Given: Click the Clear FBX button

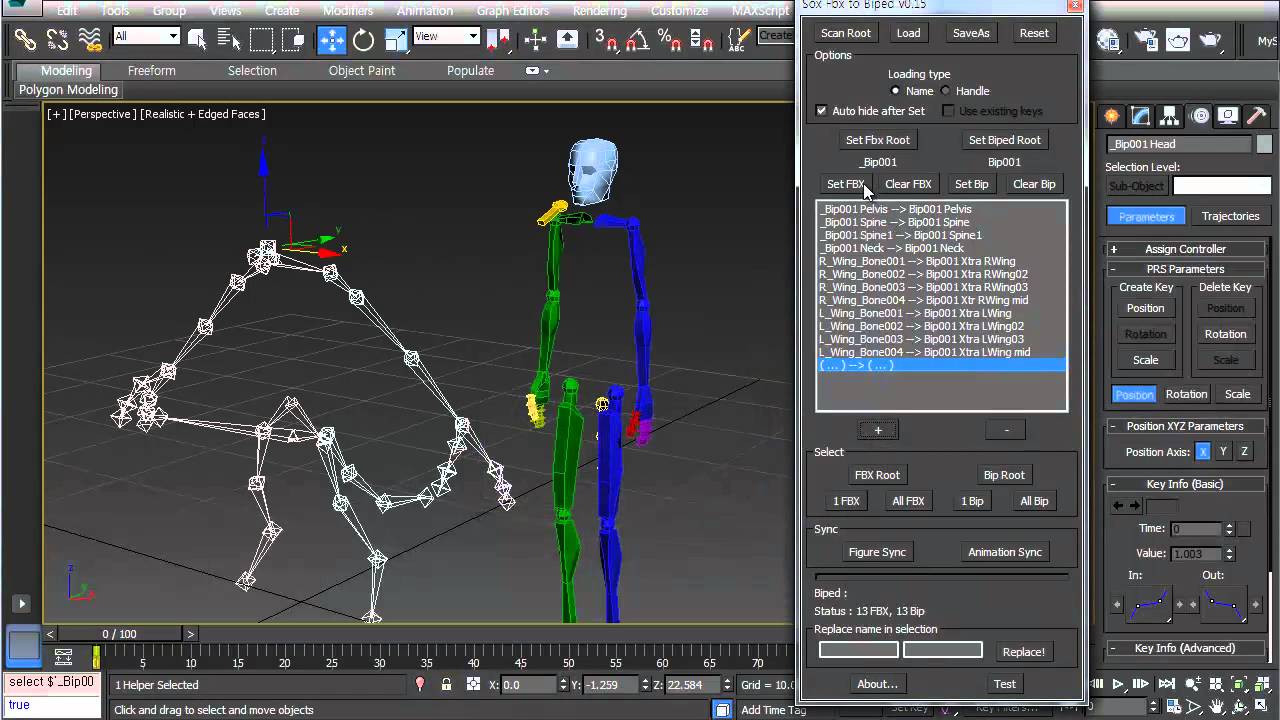Looking at the screenshot, I should [908, 184].
